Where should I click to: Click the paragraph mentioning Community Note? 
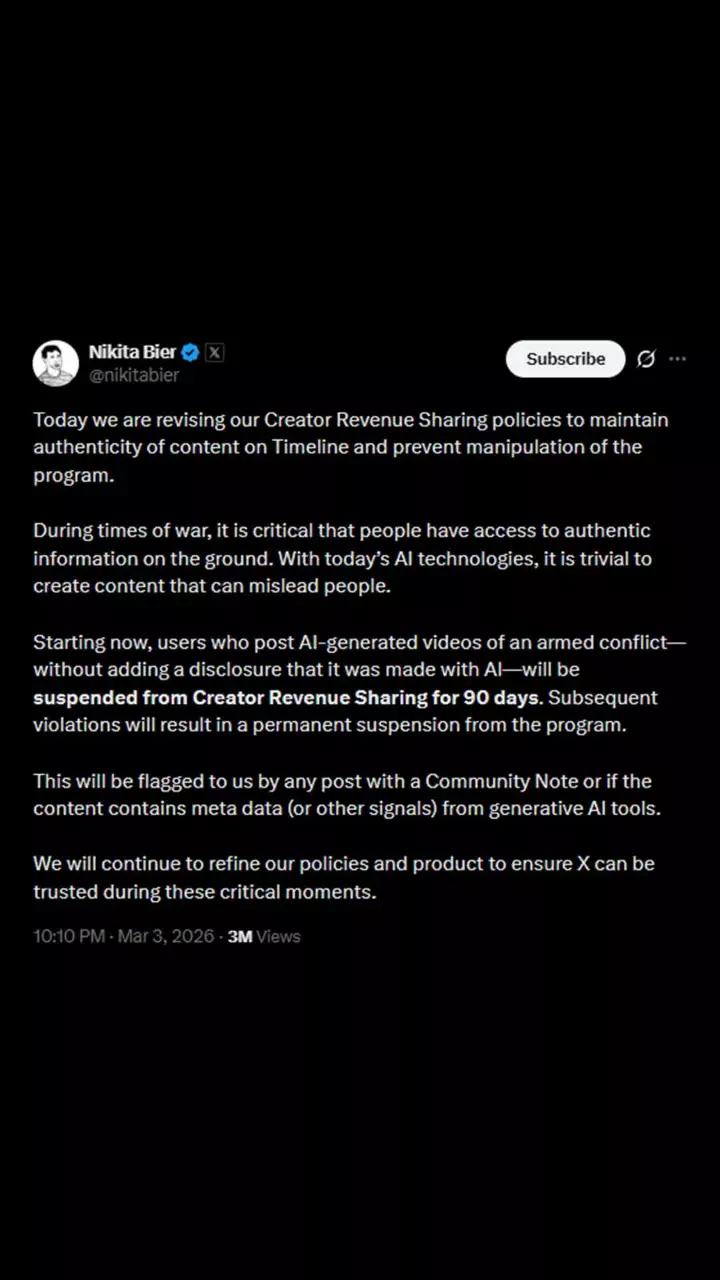tap(346, 794)
